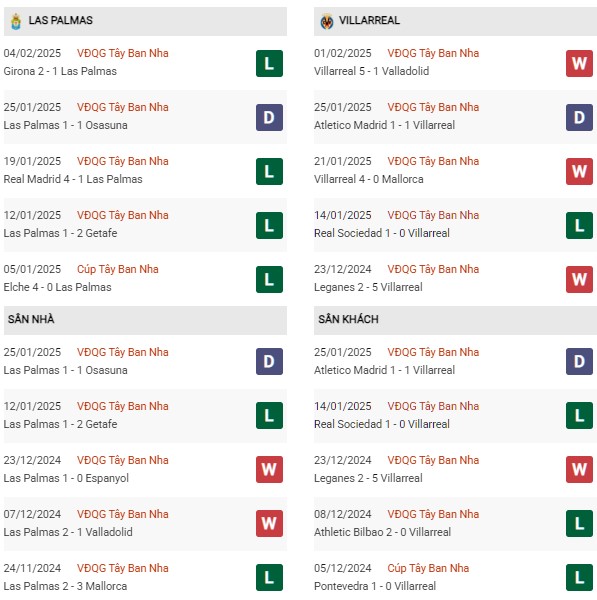Screen dimensions: 597x600
Task: Click the Villarreal club crest icon
Action: pos(326,21)
